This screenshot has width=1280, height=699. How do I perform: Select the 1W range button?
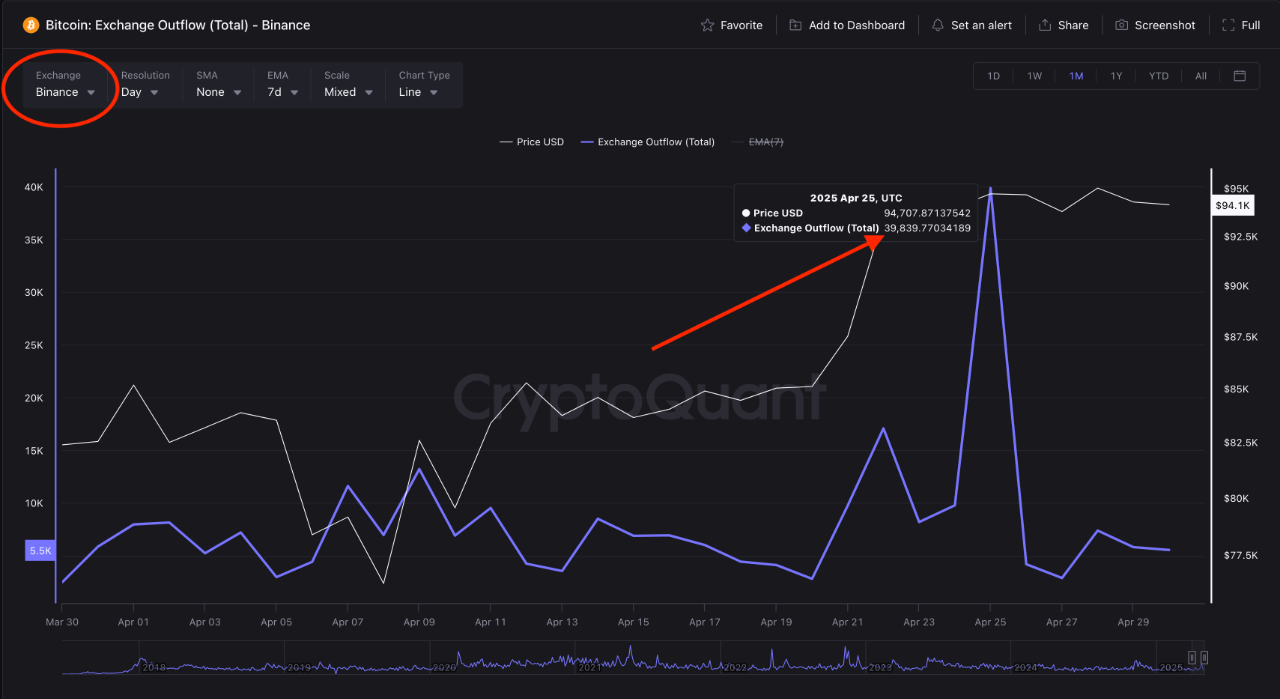click(1034, 75)
